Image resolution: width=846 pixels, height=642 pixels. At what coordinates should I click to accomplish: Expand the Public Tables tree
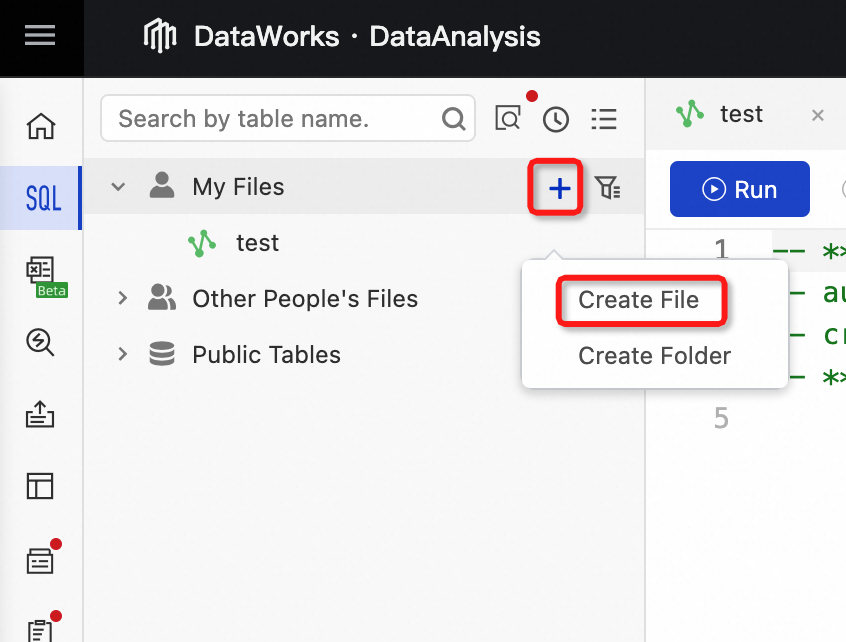click(121, 354)
